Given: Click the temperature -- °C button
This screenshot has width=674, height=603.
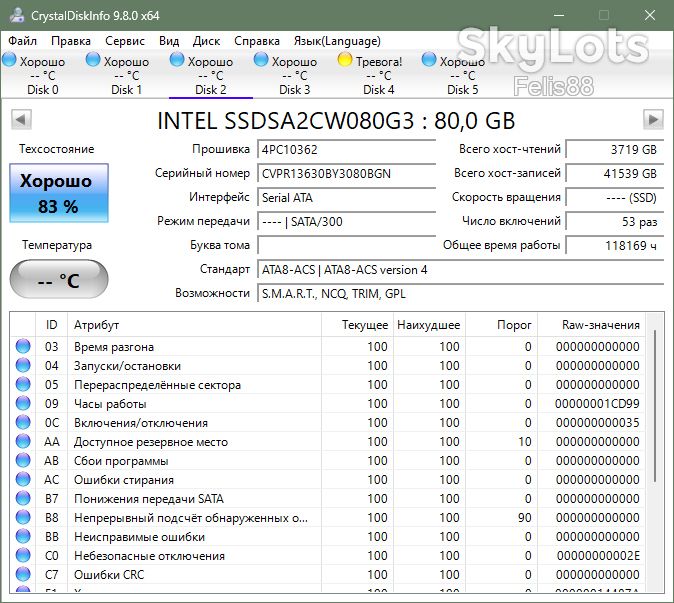Looking at the screenshot, I should (59, 280).
